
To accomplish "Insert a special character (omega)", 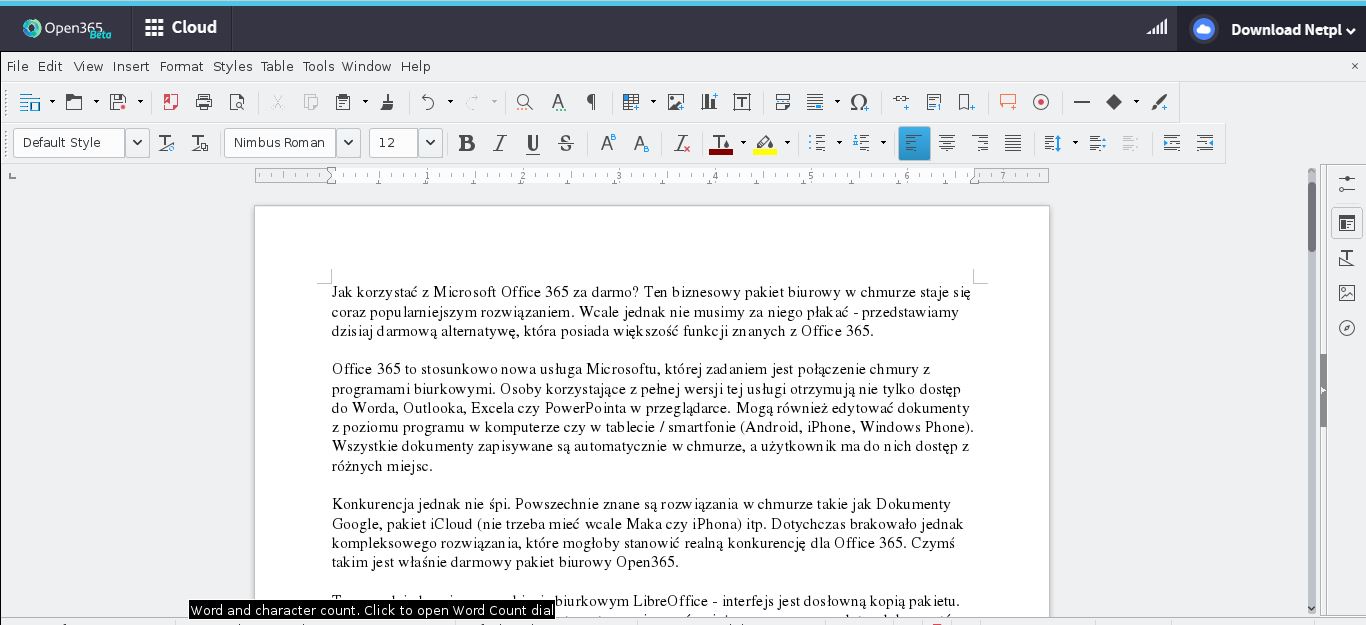I will point(859,102).
